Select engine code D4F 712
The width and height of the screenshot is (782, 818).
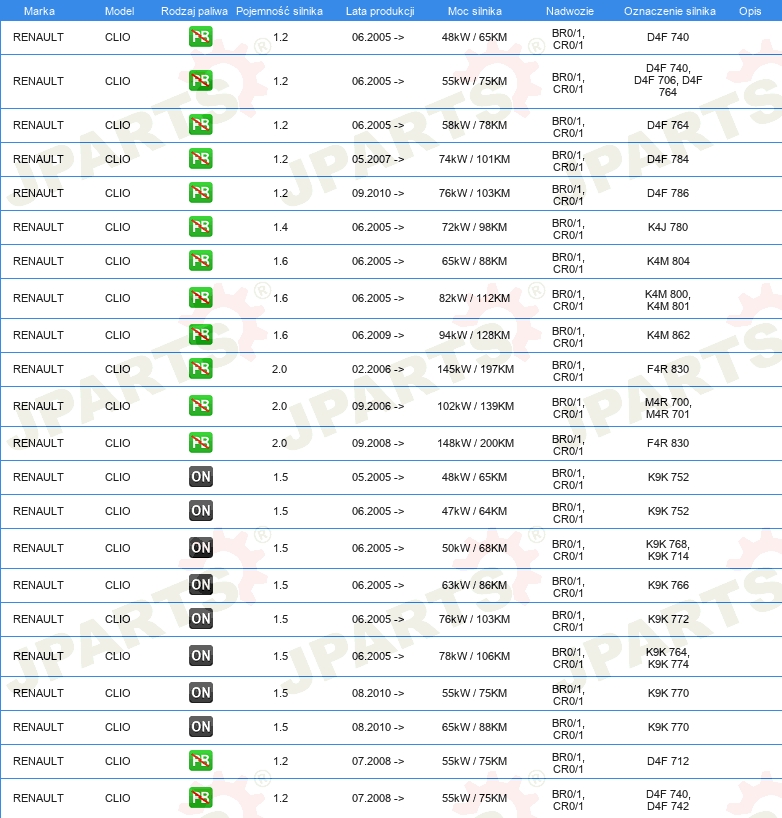pyautogui.click(x=668, y=761)
